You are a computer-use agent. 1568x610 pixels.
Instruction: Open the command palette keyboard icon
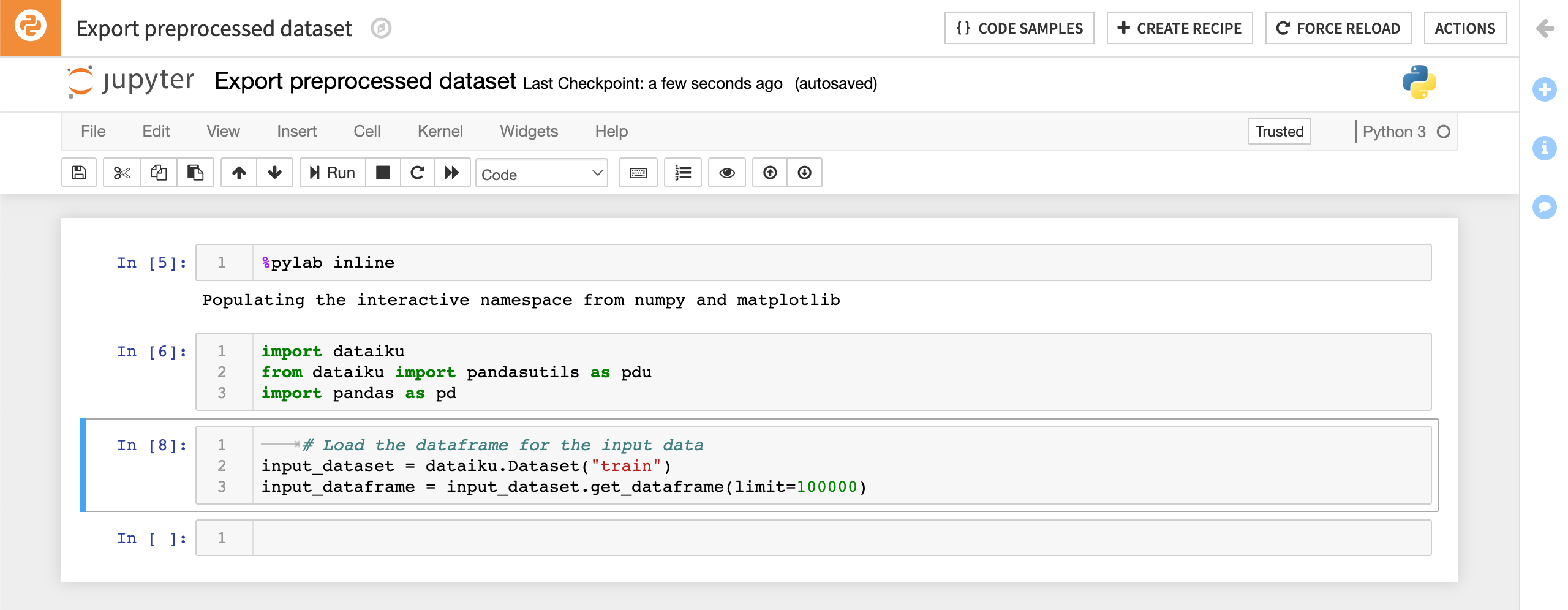pyautogui.click(x=638, y=173)
